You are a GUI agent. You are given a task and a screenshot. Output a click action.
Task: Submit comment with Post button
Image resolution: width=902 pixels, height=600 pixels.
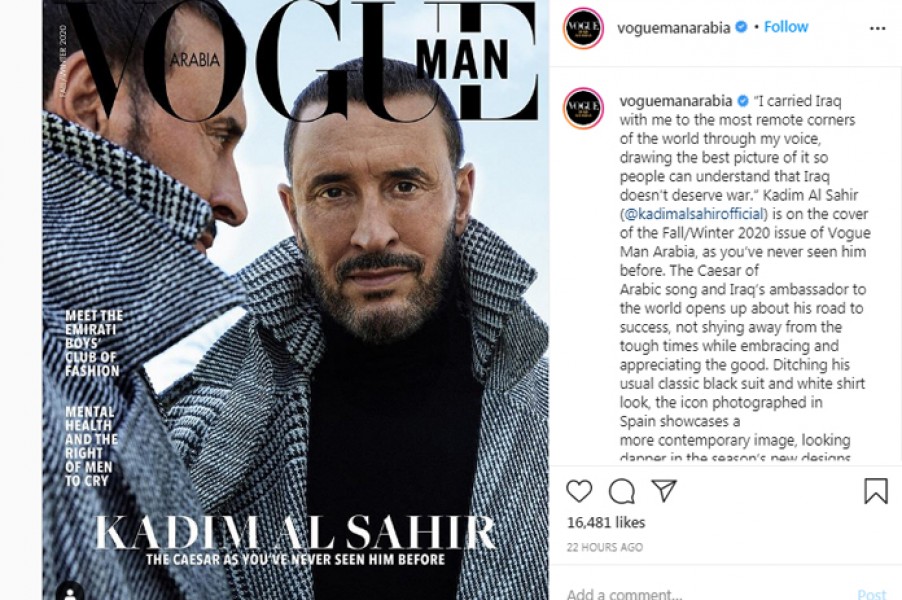tap(872, 594)
